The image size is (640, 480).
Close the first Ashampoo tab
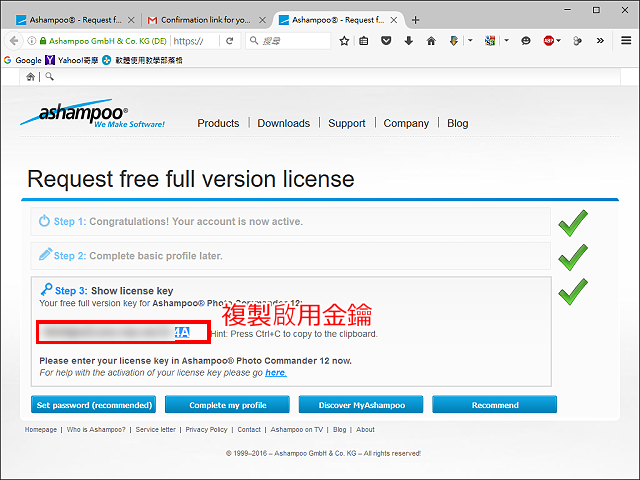(131, 20)
